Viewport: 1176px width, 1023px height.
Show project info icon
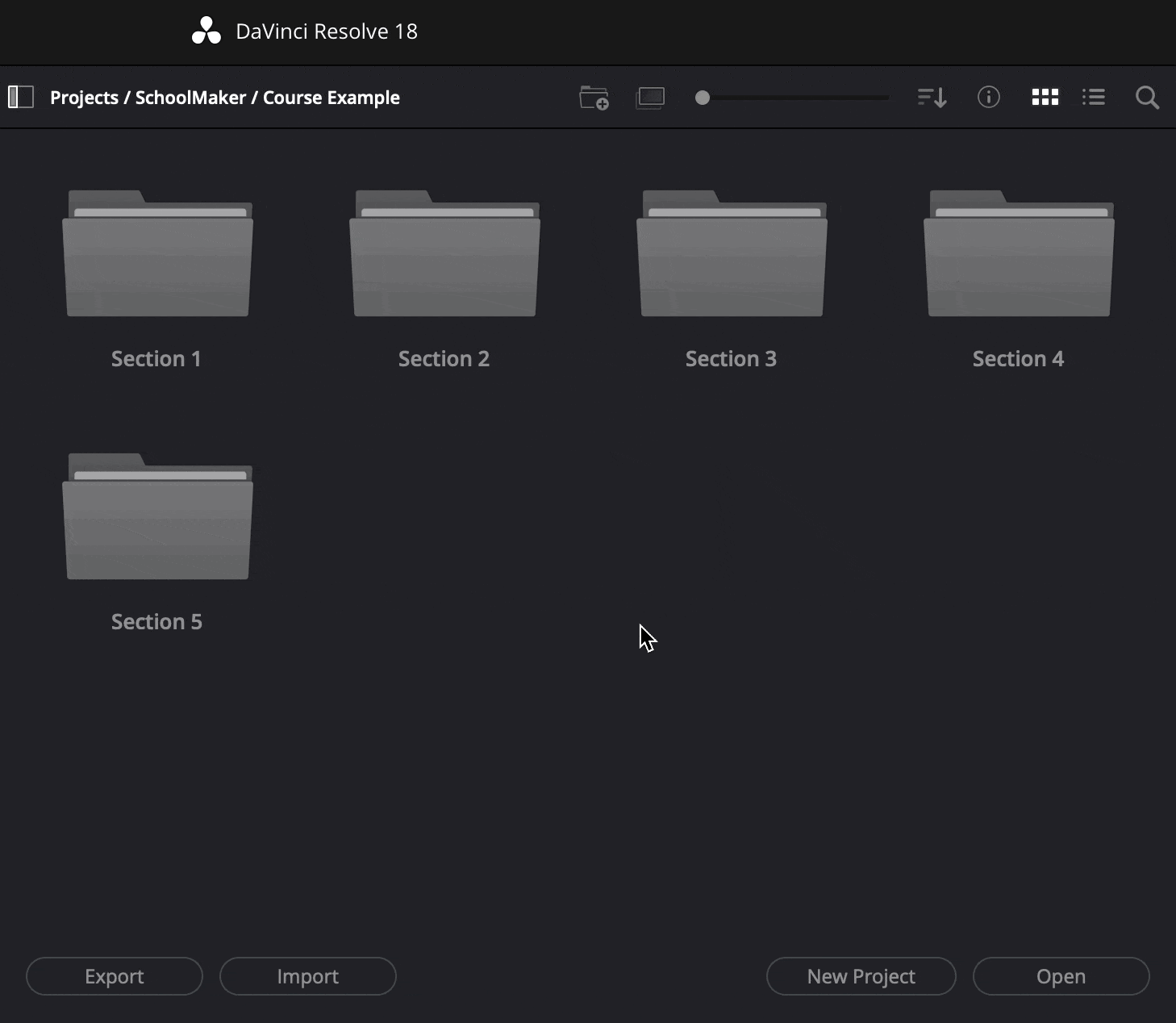989,98
